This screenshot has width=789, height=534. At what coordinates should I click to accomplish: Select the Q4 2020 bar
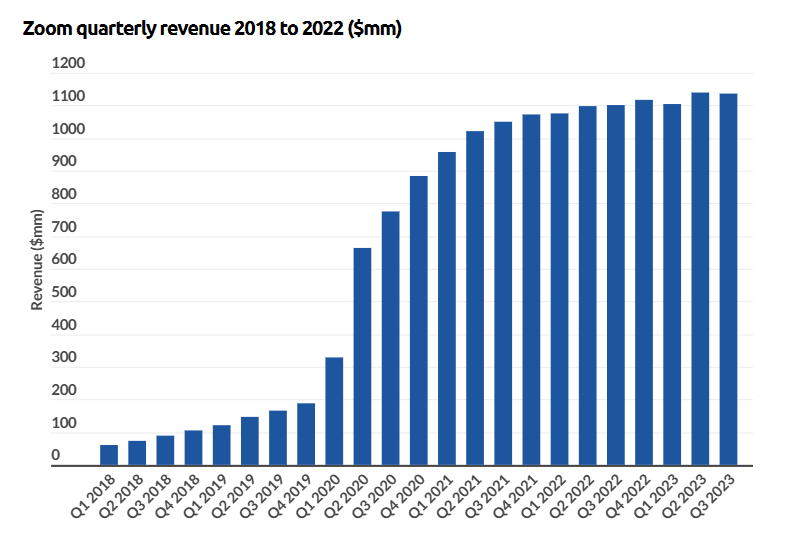[x=419, y=320]
